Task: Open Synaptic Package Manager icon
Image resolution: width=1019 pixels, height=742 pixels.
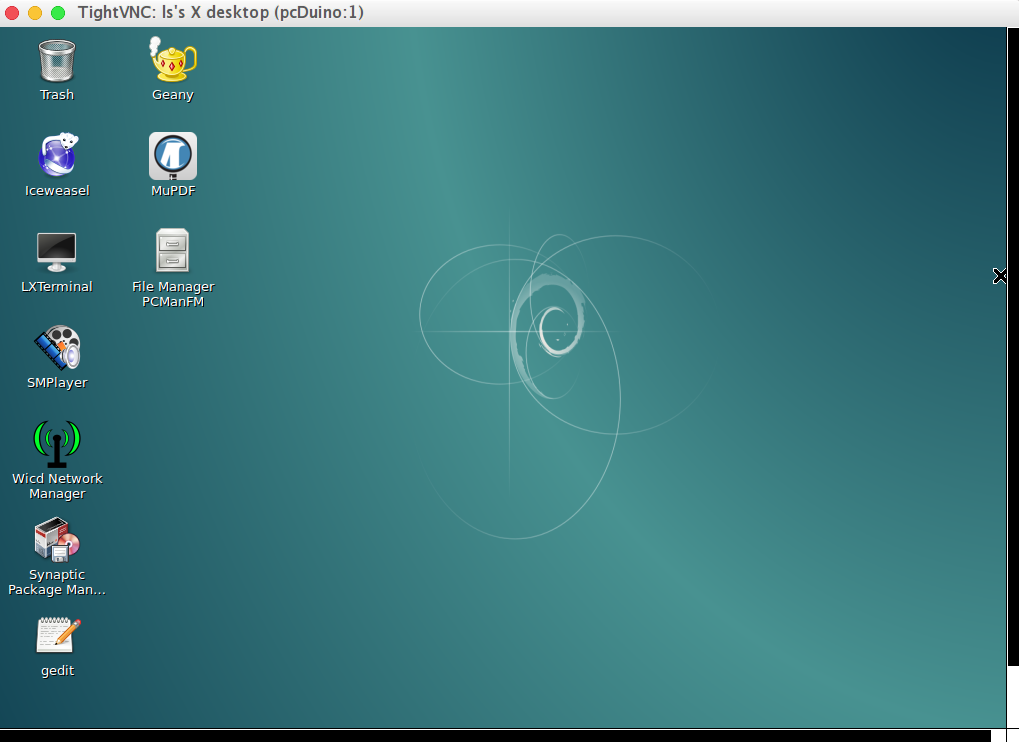Action: (x=57, y=539)
